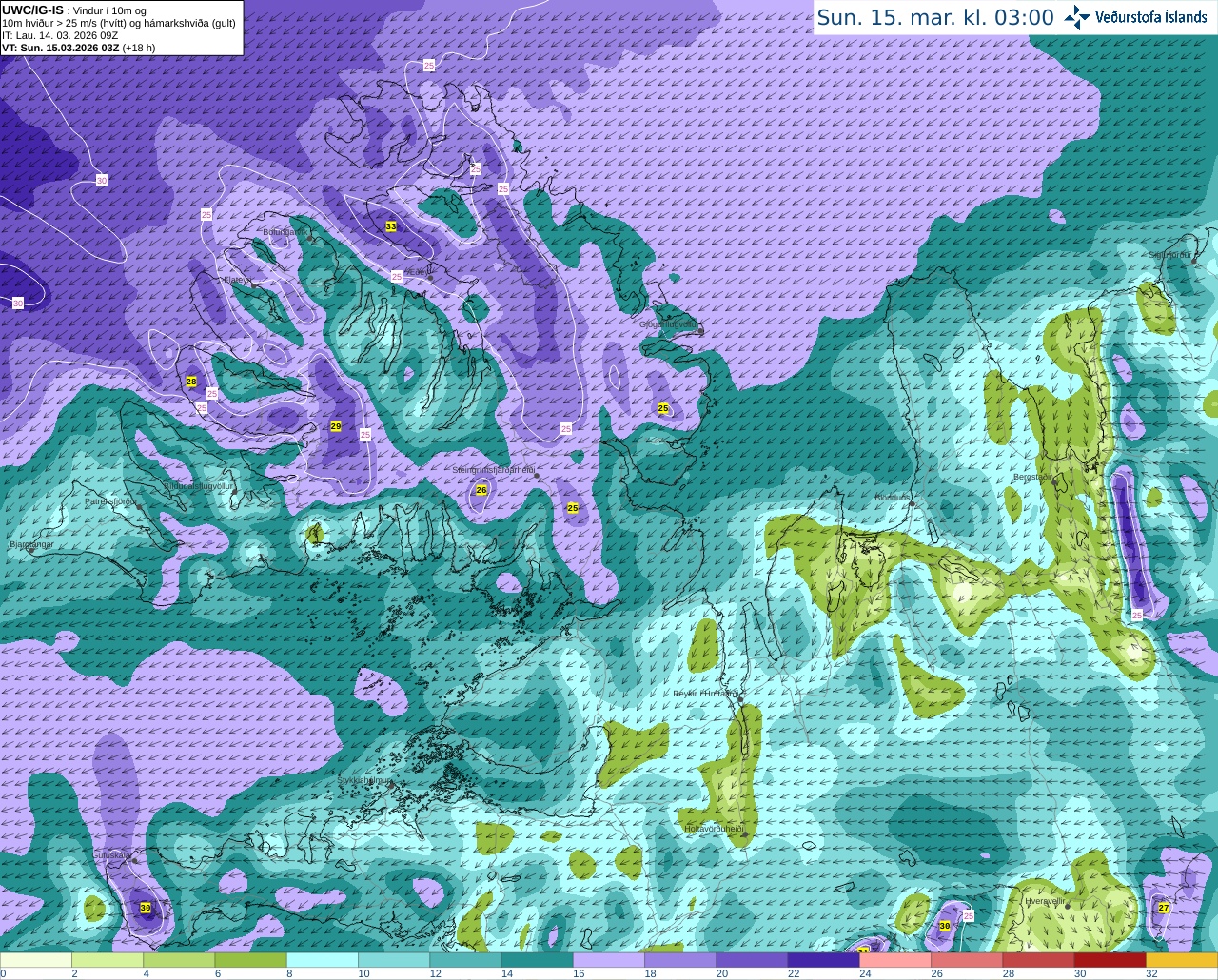This screenshot has width=1218, height=980.
Task: Click the Bjargtangar station label
Action: 31,545
